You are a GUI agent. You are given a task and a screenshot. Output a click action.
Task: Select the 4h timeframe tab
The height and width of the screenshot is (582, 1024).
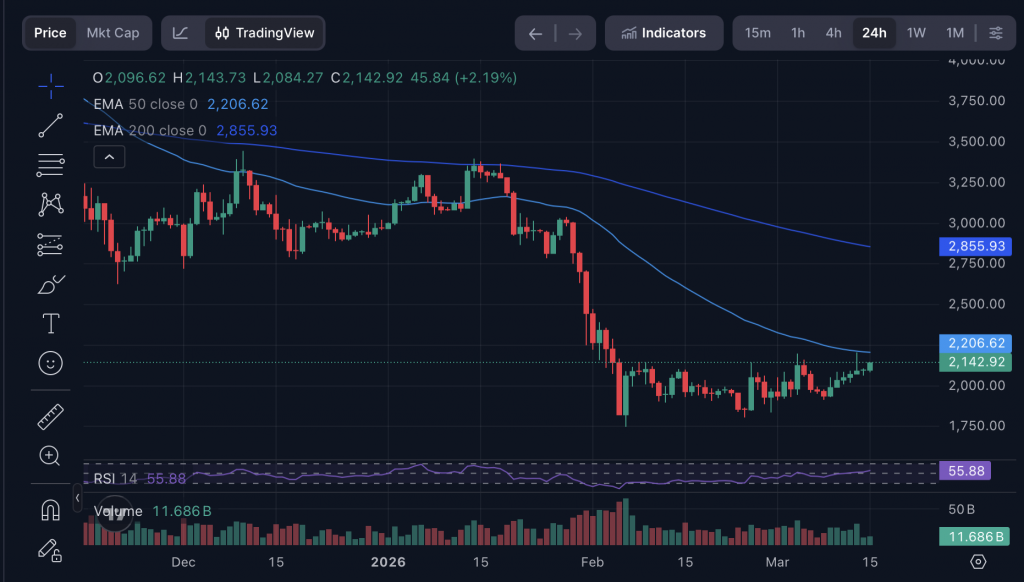(x=833, y=33)
